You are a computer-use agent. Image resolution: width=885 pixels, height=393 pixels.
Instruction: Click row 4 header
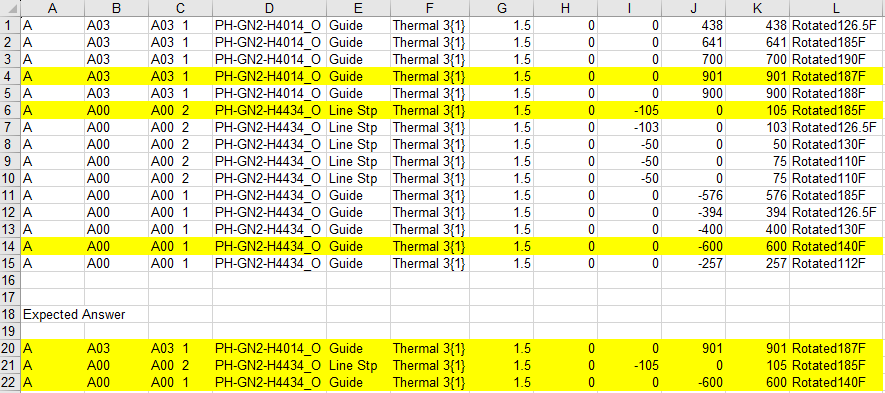pyautogui.click(x=10, y=76)
